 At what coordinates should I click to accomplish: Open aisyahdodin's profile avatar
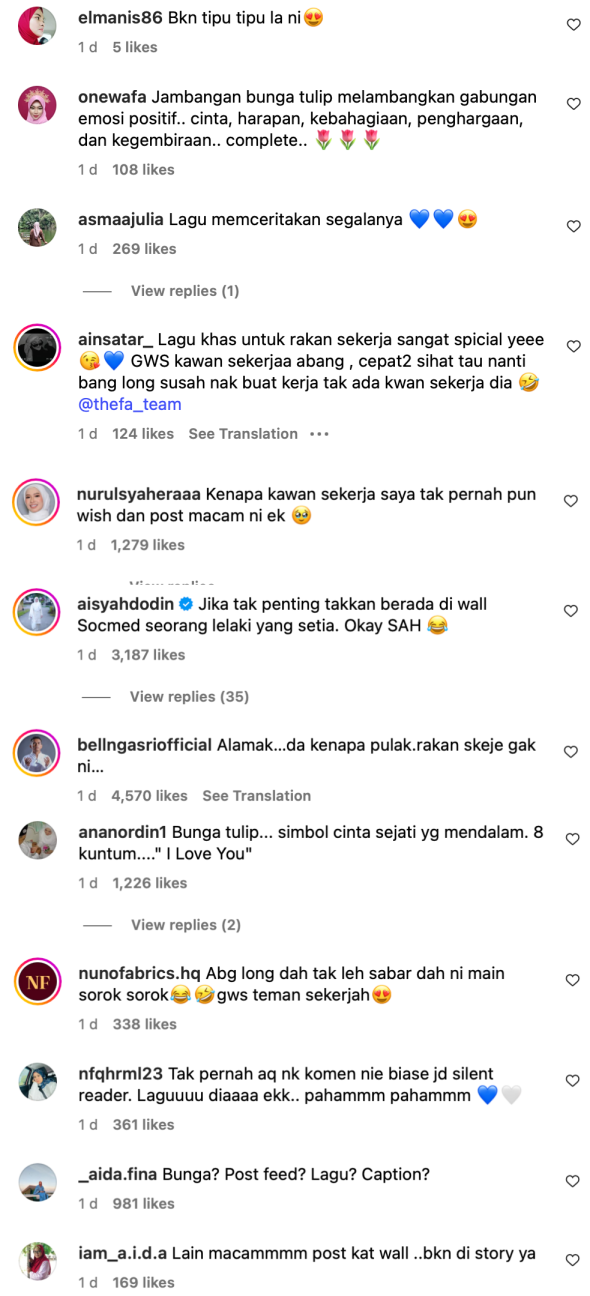37,612
